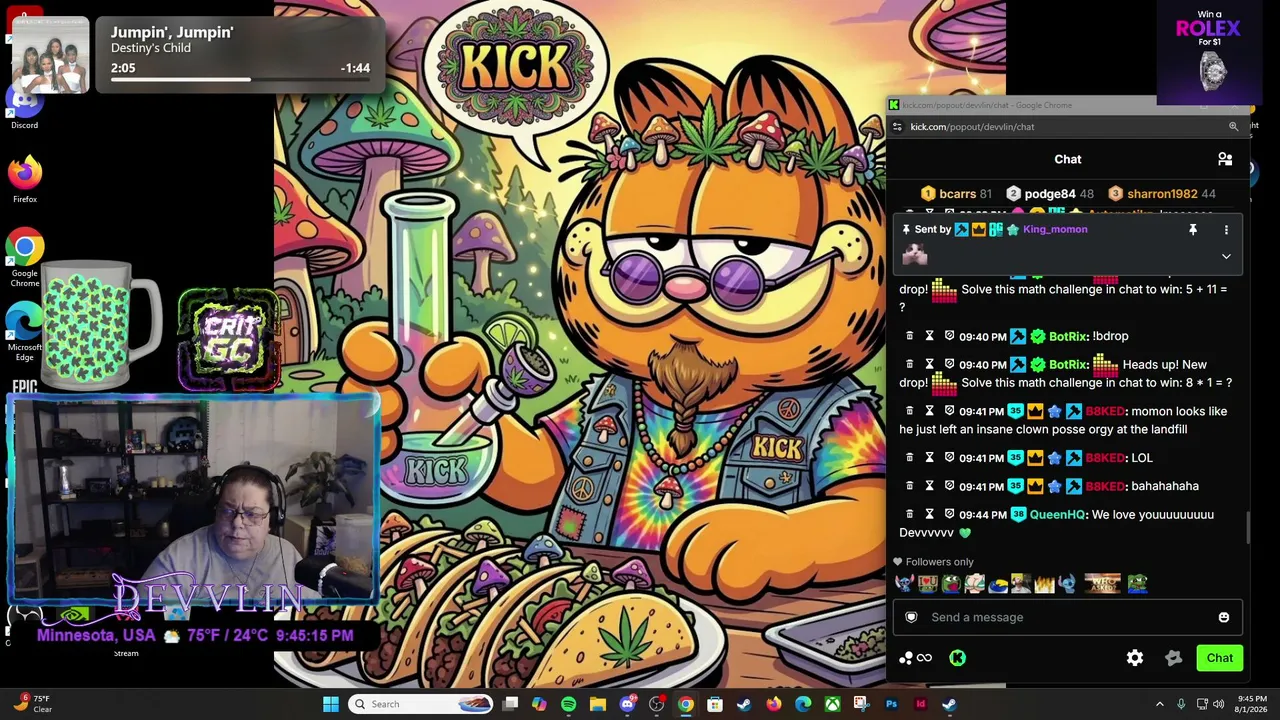Open File Explorer from the taskbar
Image resolution: width=1280 pixels, height=720 pixels.
(598, 704)
